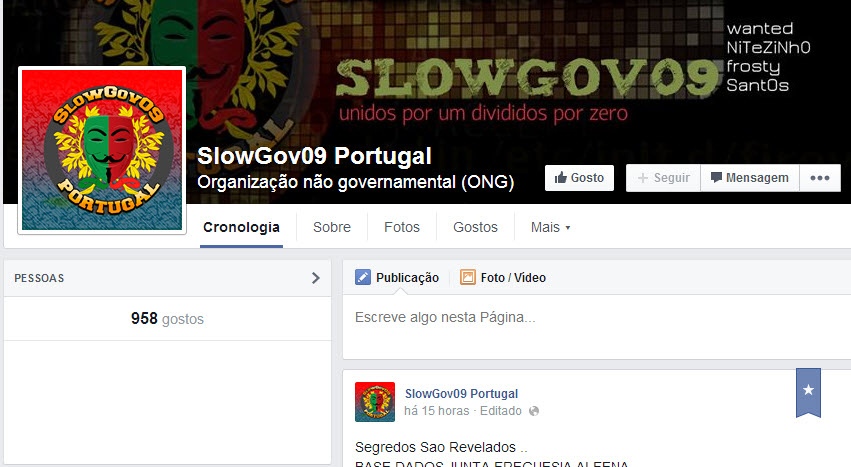Open Mensagem to message the page
The image size is (851, 467).
click(x=750, y=178)
